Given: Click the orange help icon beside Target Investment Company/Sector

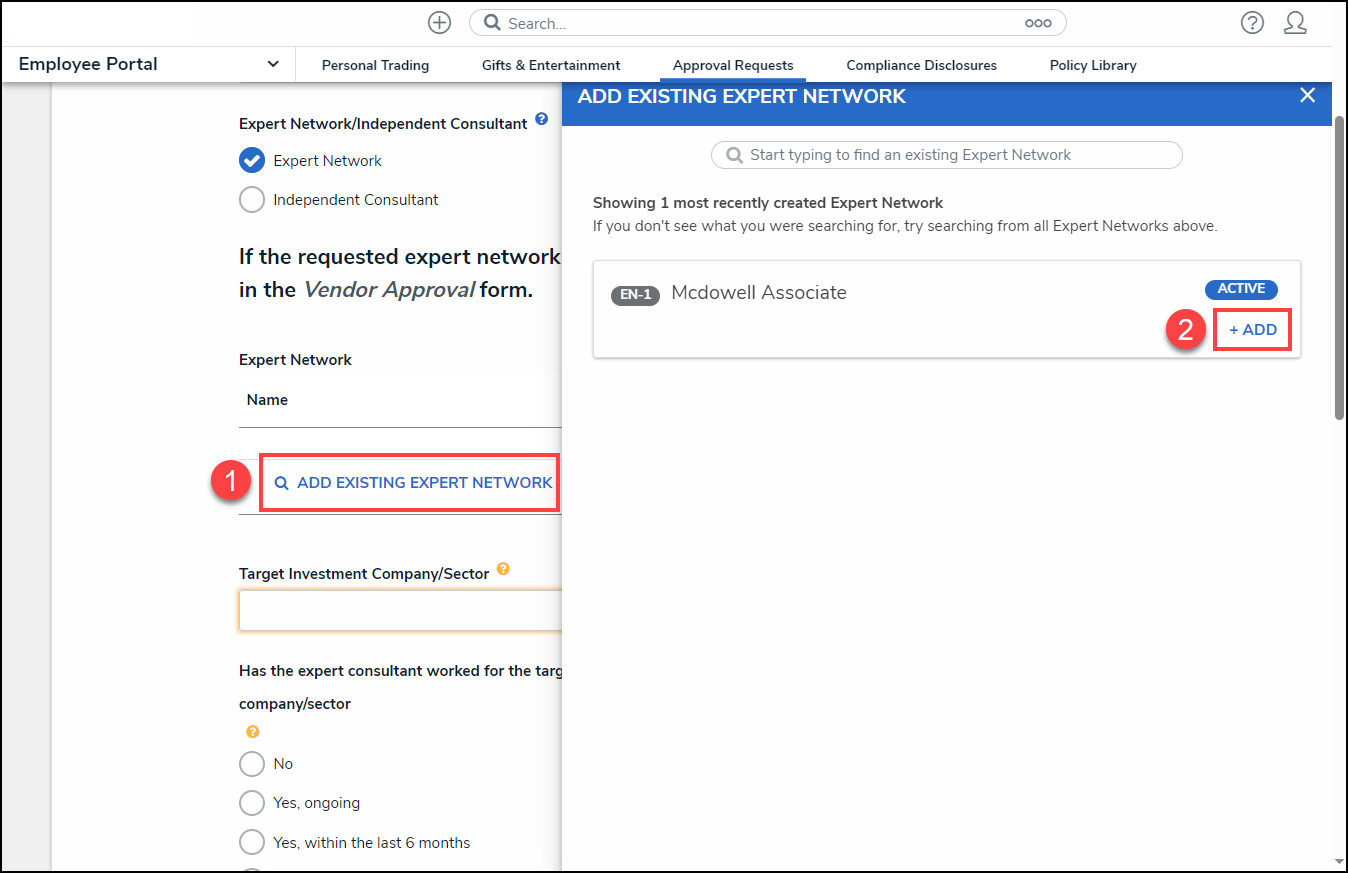Looking at the screenshot, I should click(503, 569).
